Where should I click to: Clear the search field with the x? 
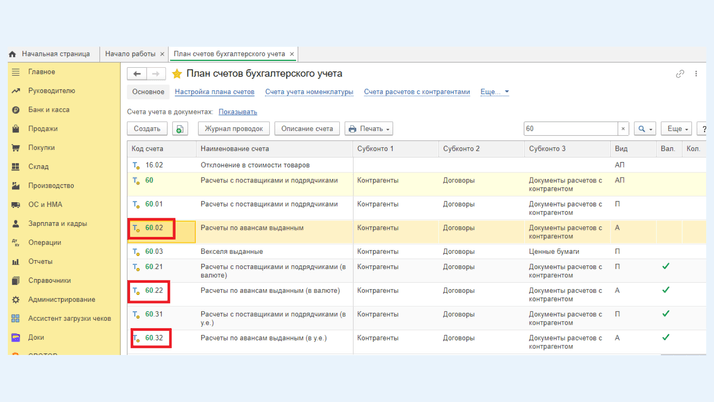(623, 129)
